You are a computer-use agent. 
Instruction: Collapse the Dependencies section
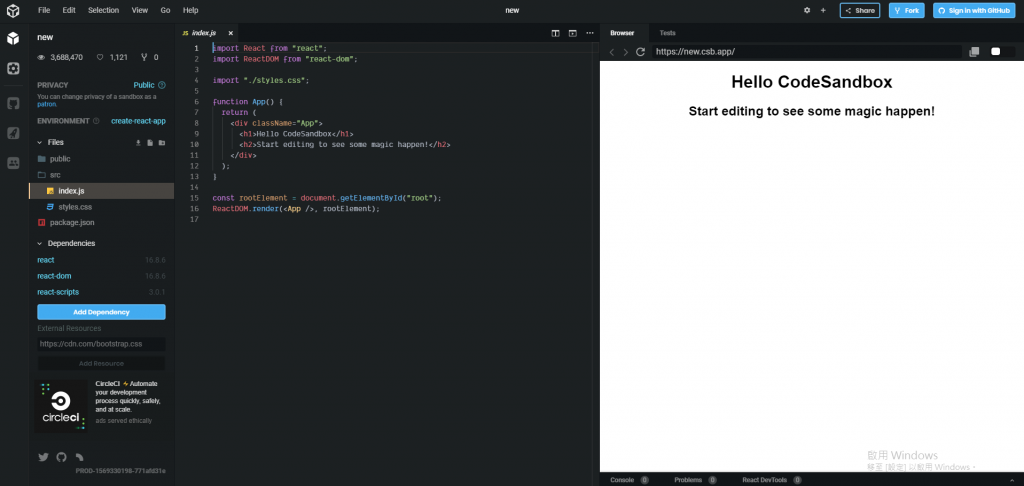click(x=40, y=244)
